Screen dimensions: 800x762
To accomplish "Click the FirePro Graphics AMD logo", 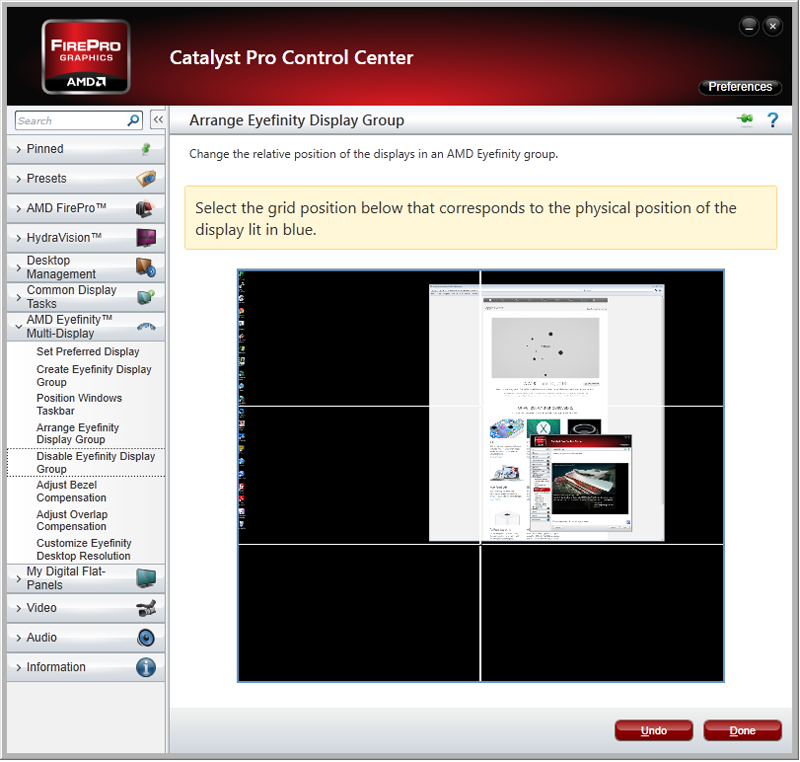I will pos(86,57).
